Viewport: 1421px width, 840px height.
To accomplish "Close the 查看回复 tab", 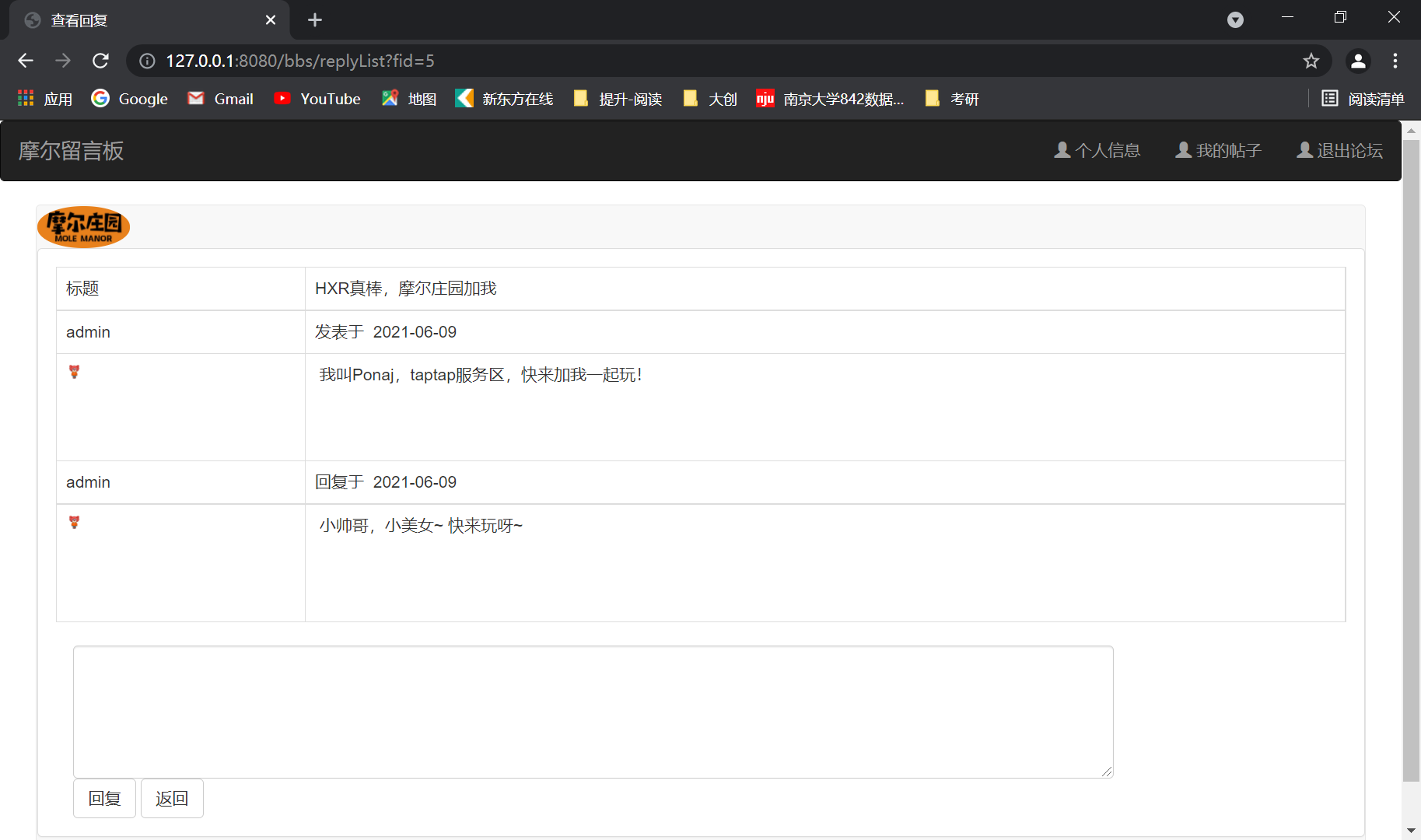I will point(271,20).
